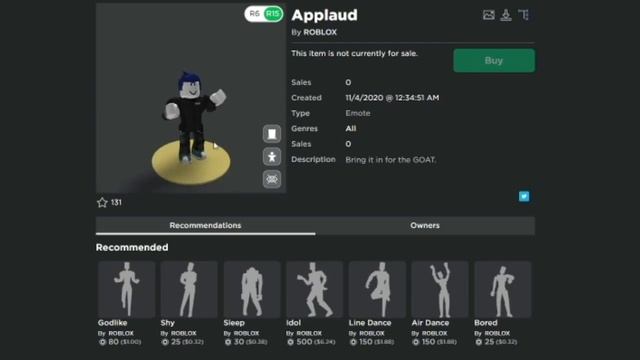Click the Air Dance item name link

point(430,323)
